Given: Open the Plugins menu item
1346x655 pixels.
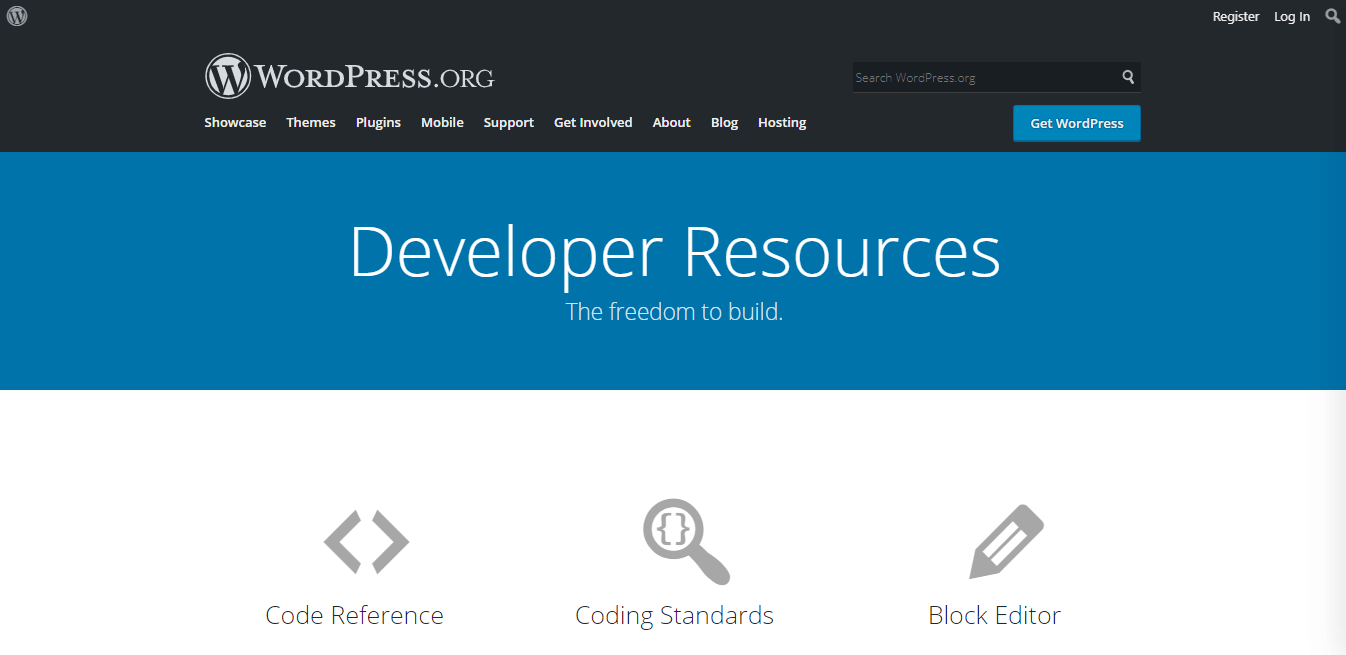Looking at the screenshot, I should 378,122.
